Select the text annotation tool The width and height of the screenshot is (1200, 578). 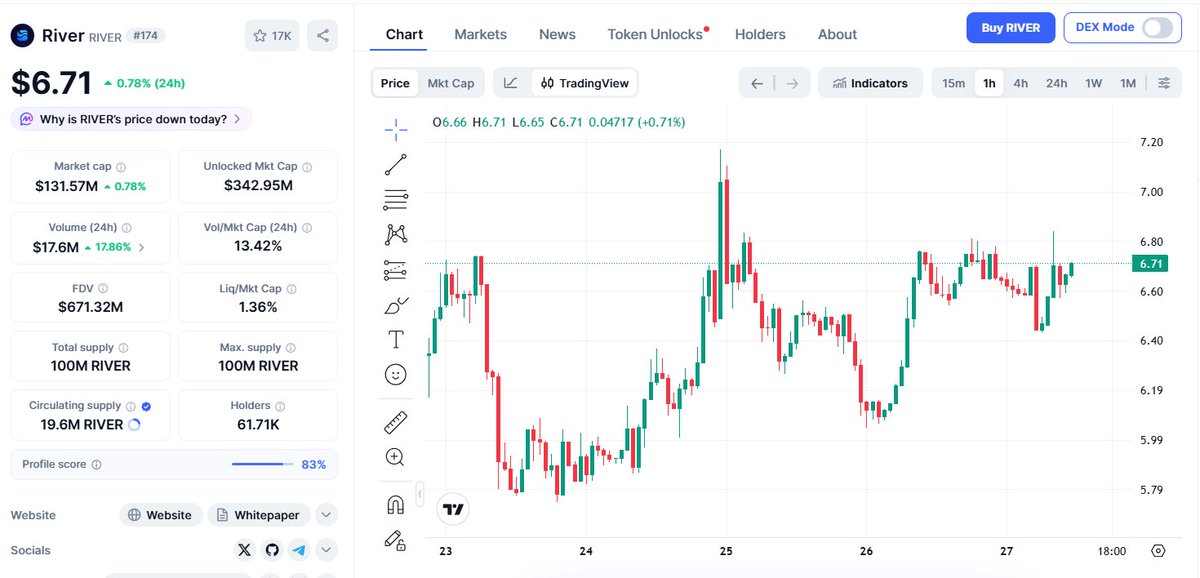tap(396, 340)
